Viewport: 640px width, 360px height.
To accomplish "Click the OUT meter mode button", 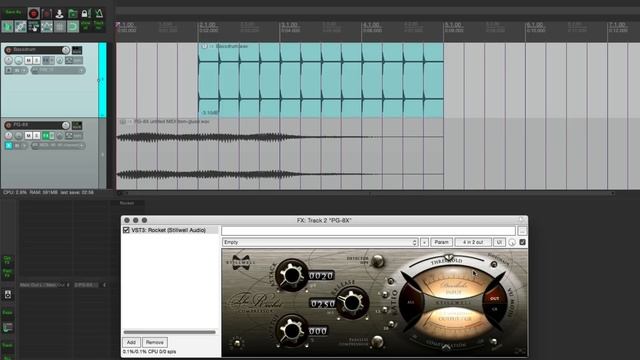I will tap(494, 299).
